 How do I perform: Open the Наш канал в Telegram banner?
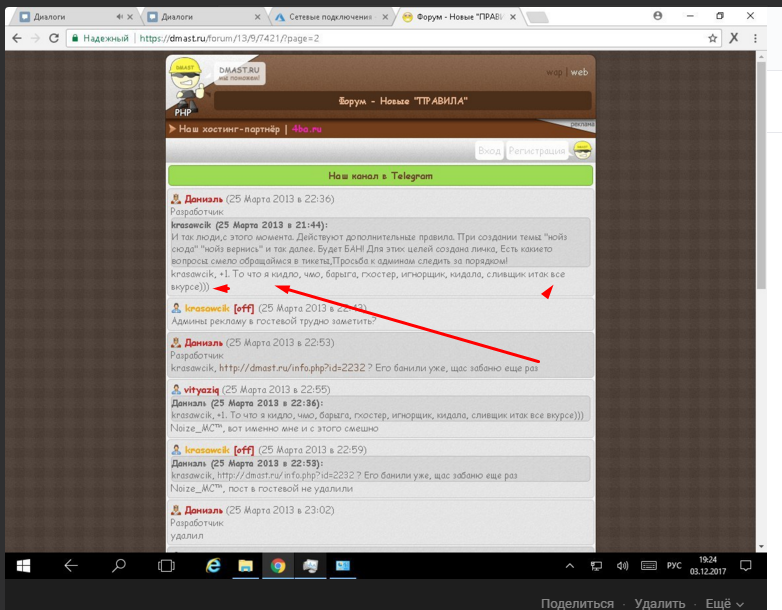point(380,175)
